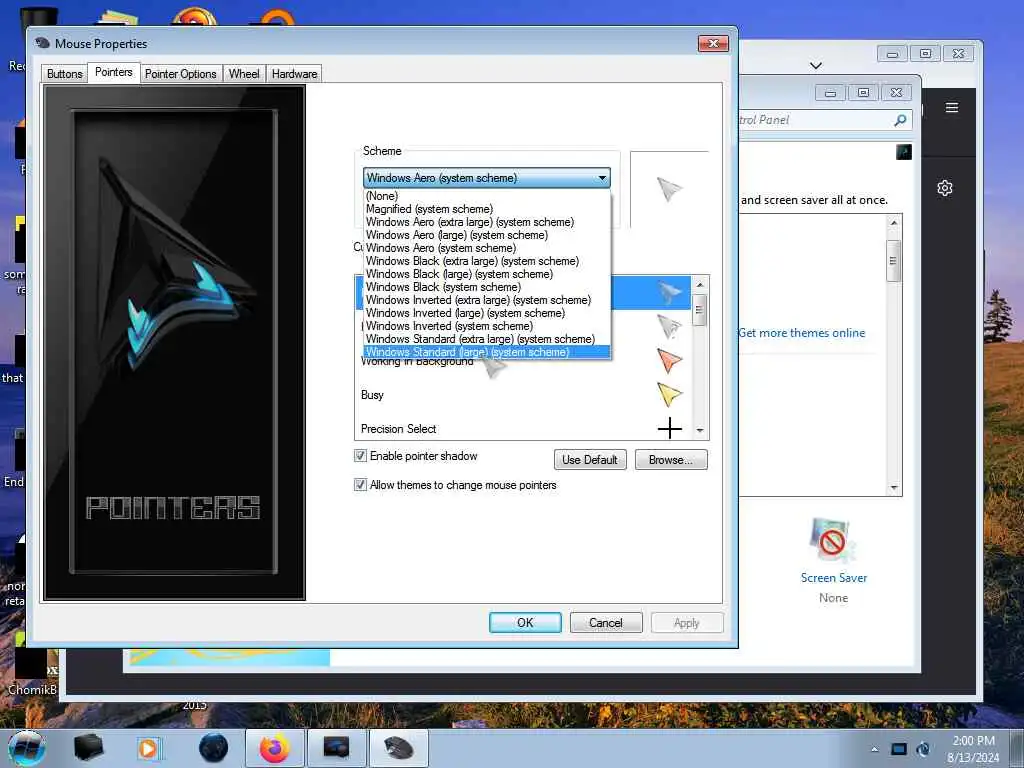Select Windows Inverted (system scheme)

tap(487, 326)
